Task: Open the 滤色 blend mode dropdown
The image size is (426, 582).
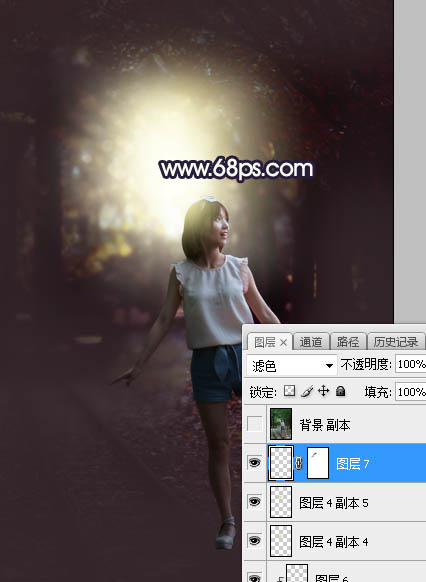Action: tap(292, 366)
